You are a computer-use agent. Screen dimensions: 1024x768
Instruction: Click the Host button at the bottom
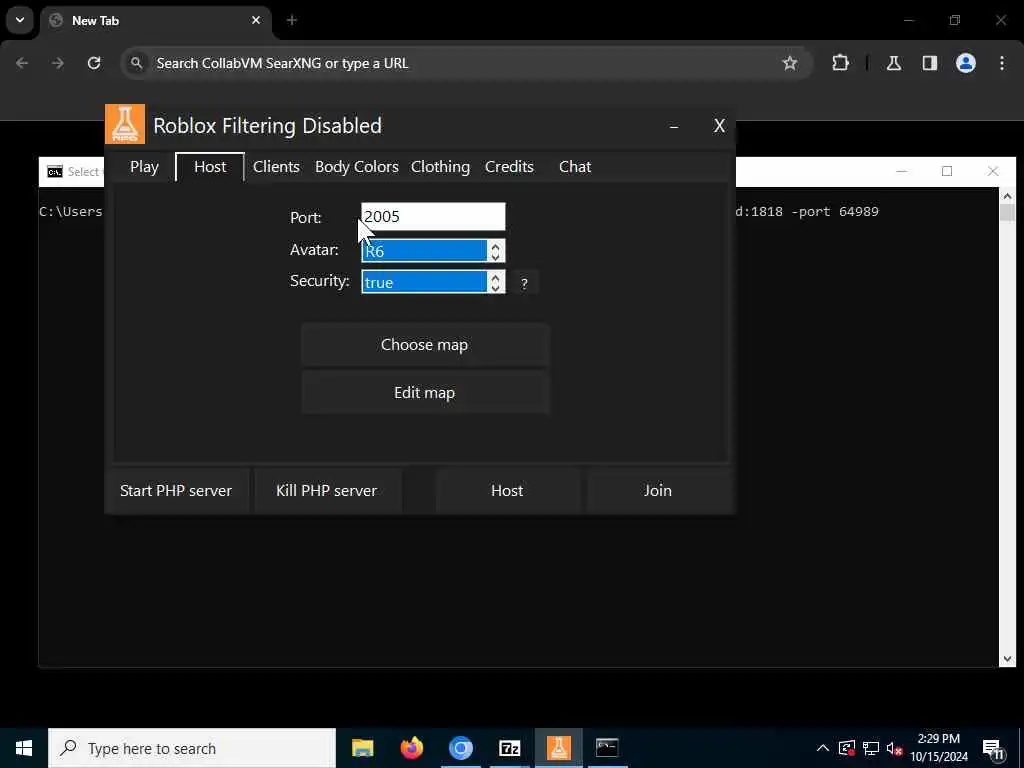pos(507,490)
